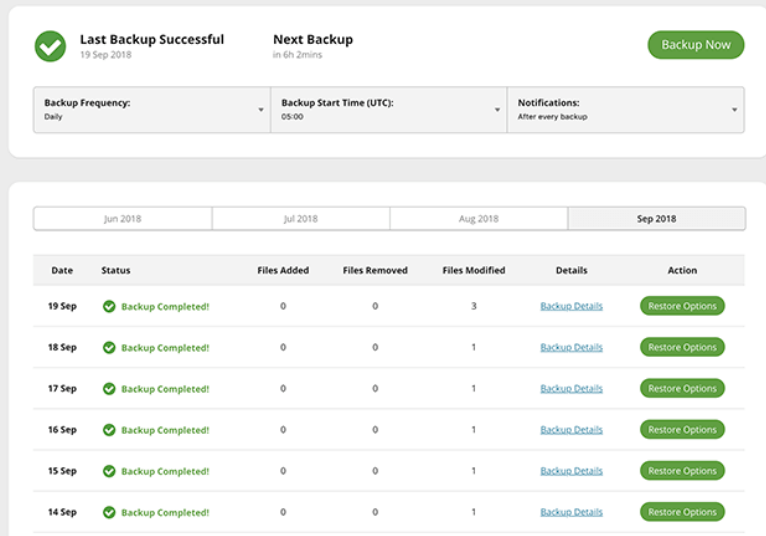This screenshot has height=536, width=766.
Task: Select the Jul 2018 tab
Action: tap(301, 219)
